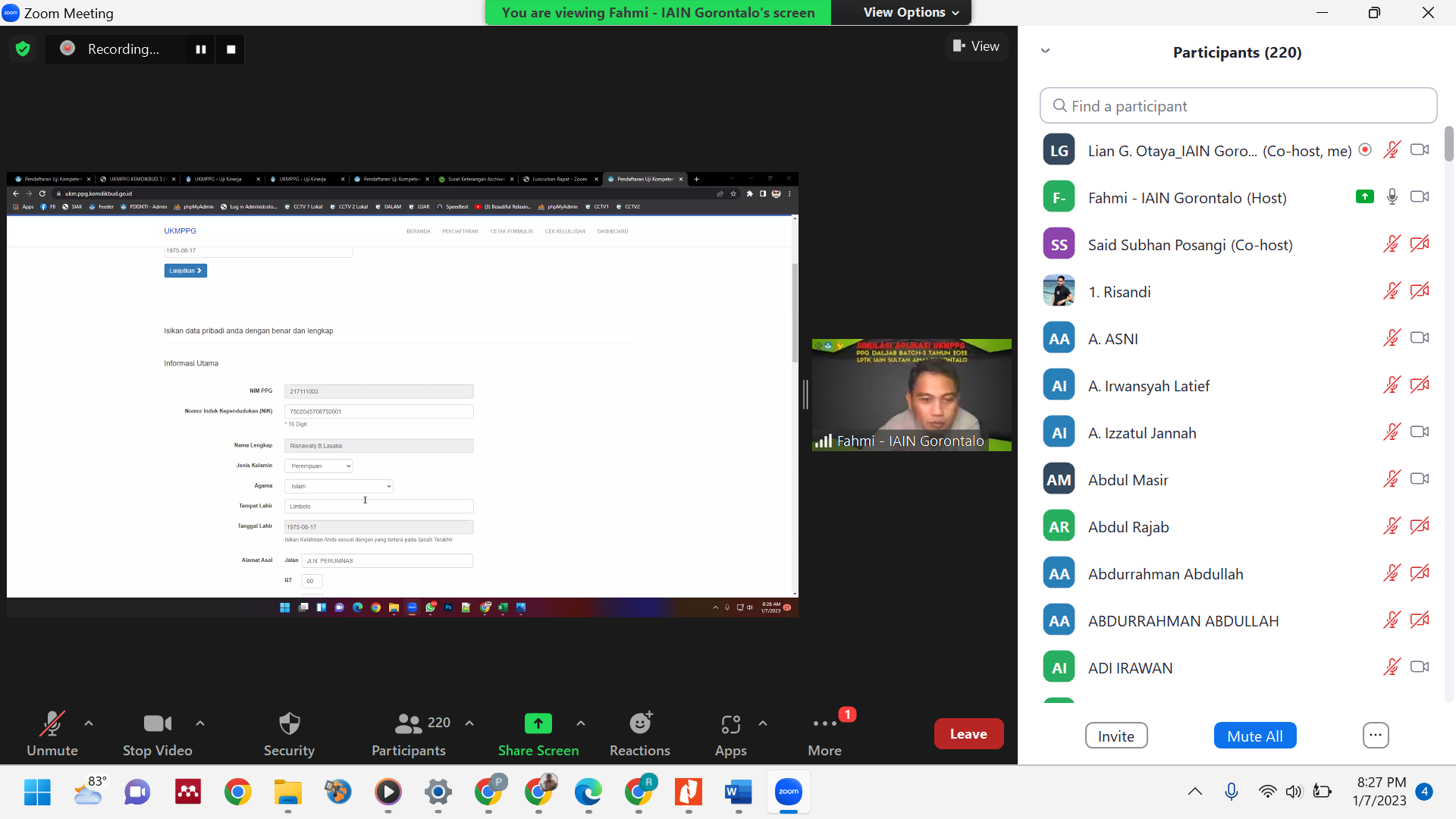Expand audio options arrow beside Unmute
Screen dimensions: 1456x819
[x=89, y=723]
